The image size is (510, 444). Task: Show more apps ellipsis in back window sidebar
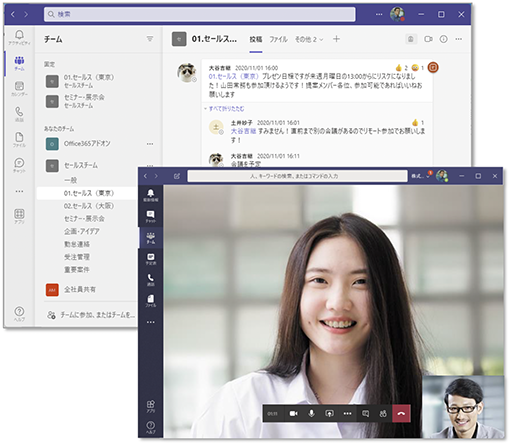point(19,191)
